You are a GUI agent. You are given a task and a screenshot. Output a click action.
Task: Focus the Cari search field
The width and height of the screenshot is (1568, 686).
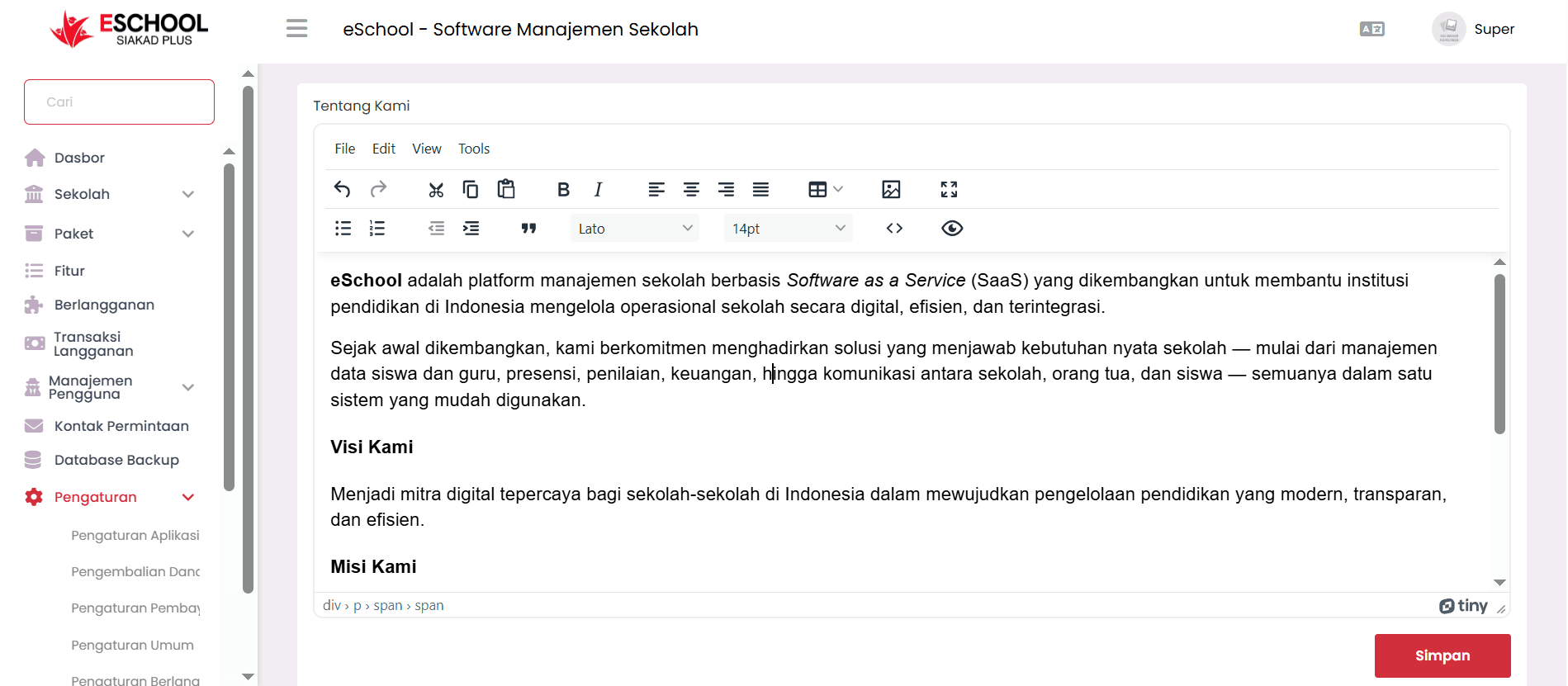pos(119,102)
